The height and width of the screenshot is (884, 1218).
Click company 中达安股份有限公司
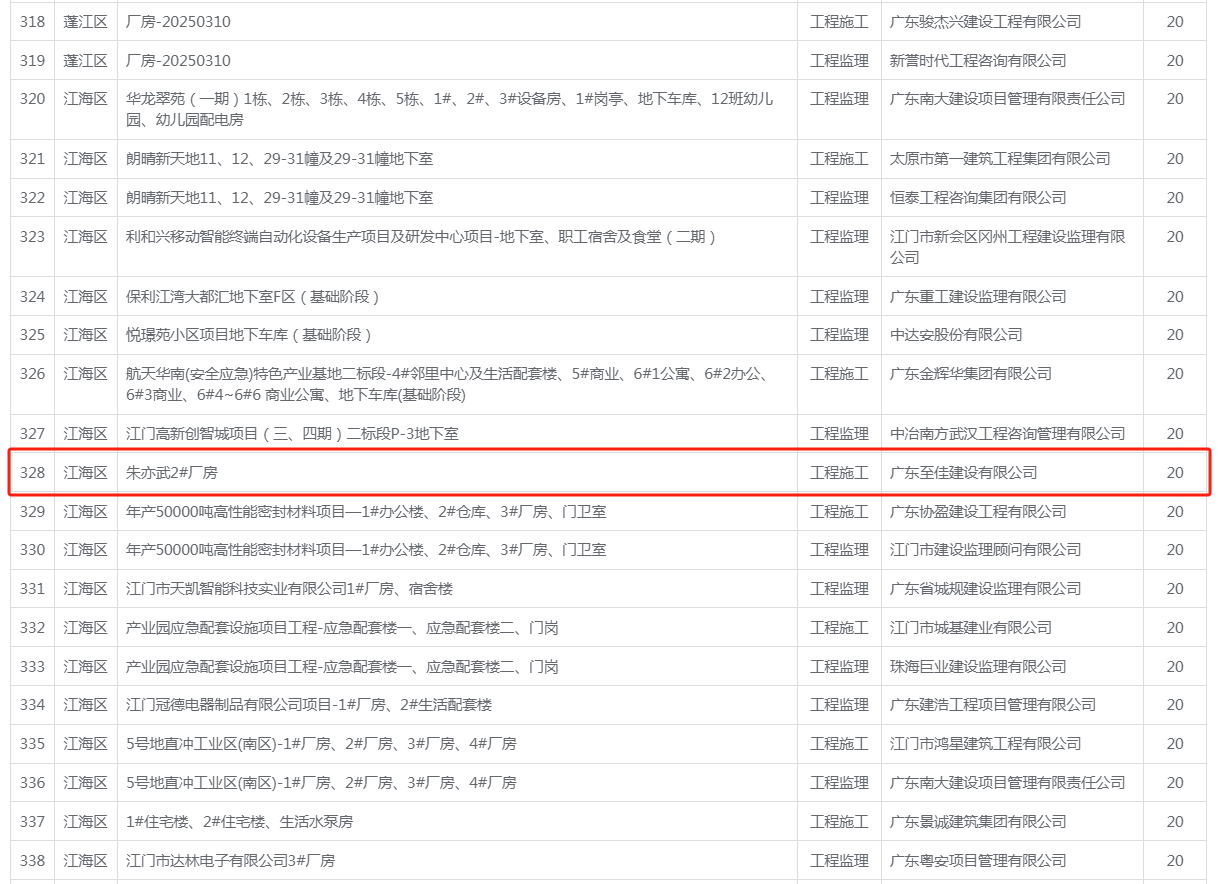956,334
